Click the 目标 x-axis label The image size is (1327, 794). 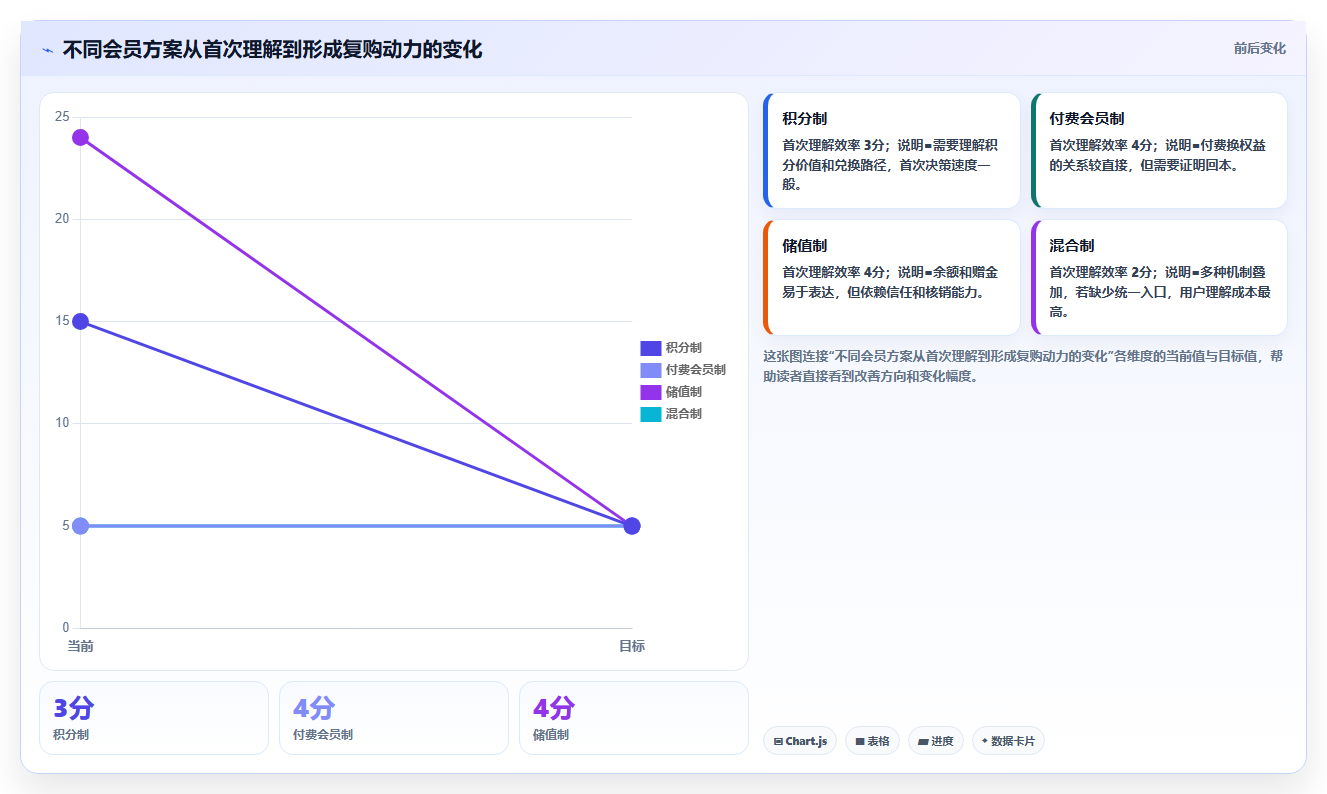click(x=632, y=646)
